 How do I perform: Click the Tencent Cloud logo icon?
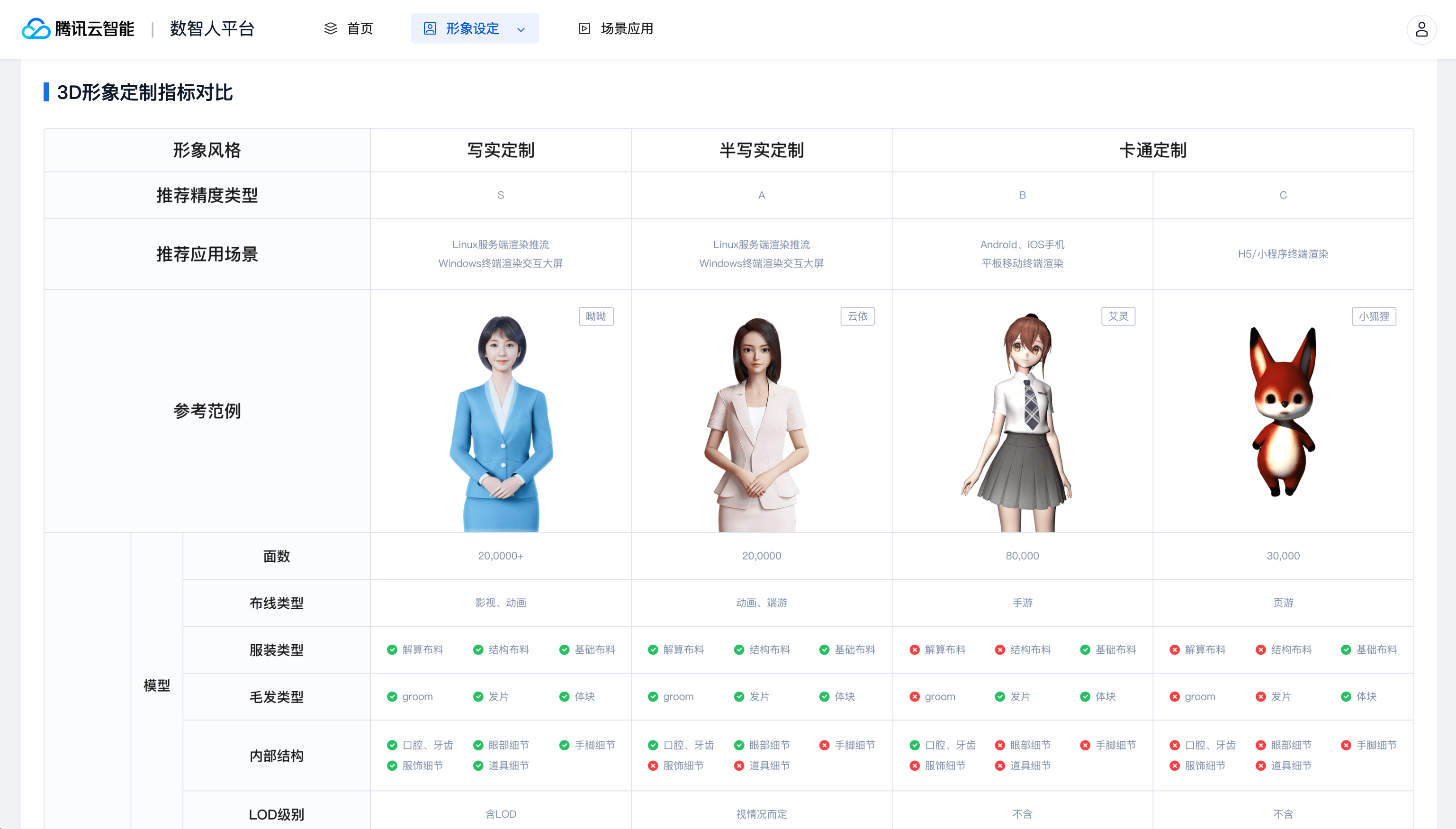(x=36, y=28)
